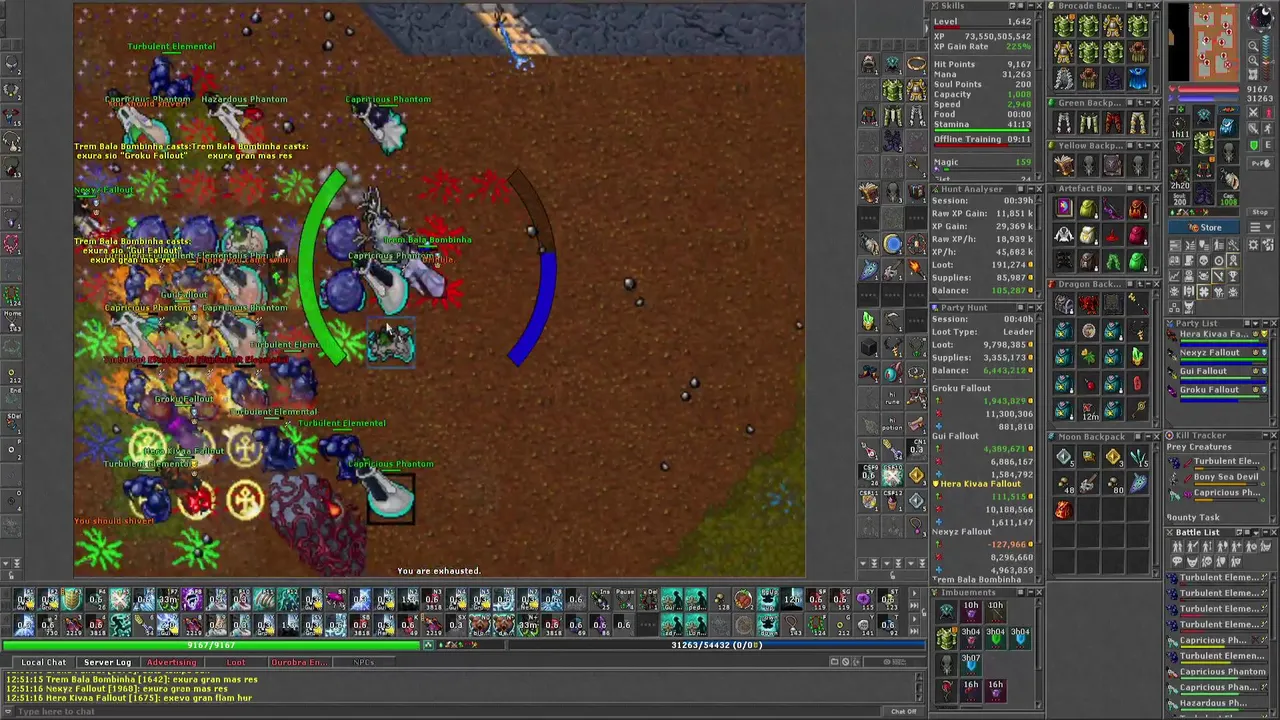The width and height of the screenshot is (1280, 720).
Task: Target Hazardous Phantom in Battle List
Action: pos(1218,703)
